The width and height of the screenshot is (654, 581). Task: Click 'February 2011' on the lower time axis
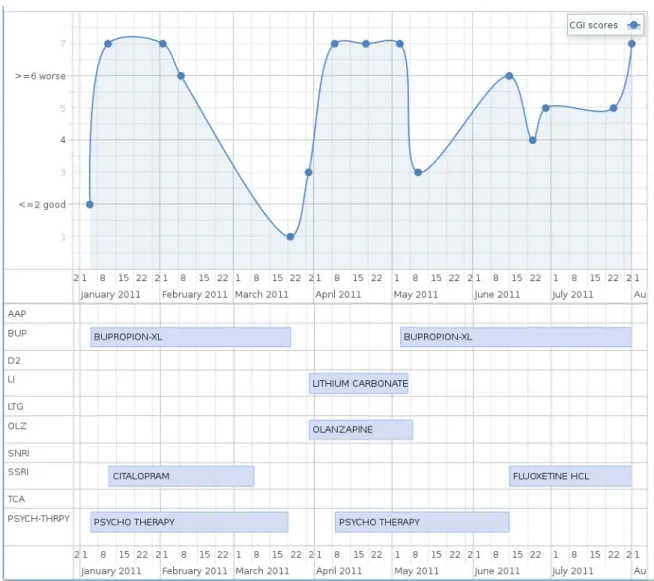click(x=195, y=571)
